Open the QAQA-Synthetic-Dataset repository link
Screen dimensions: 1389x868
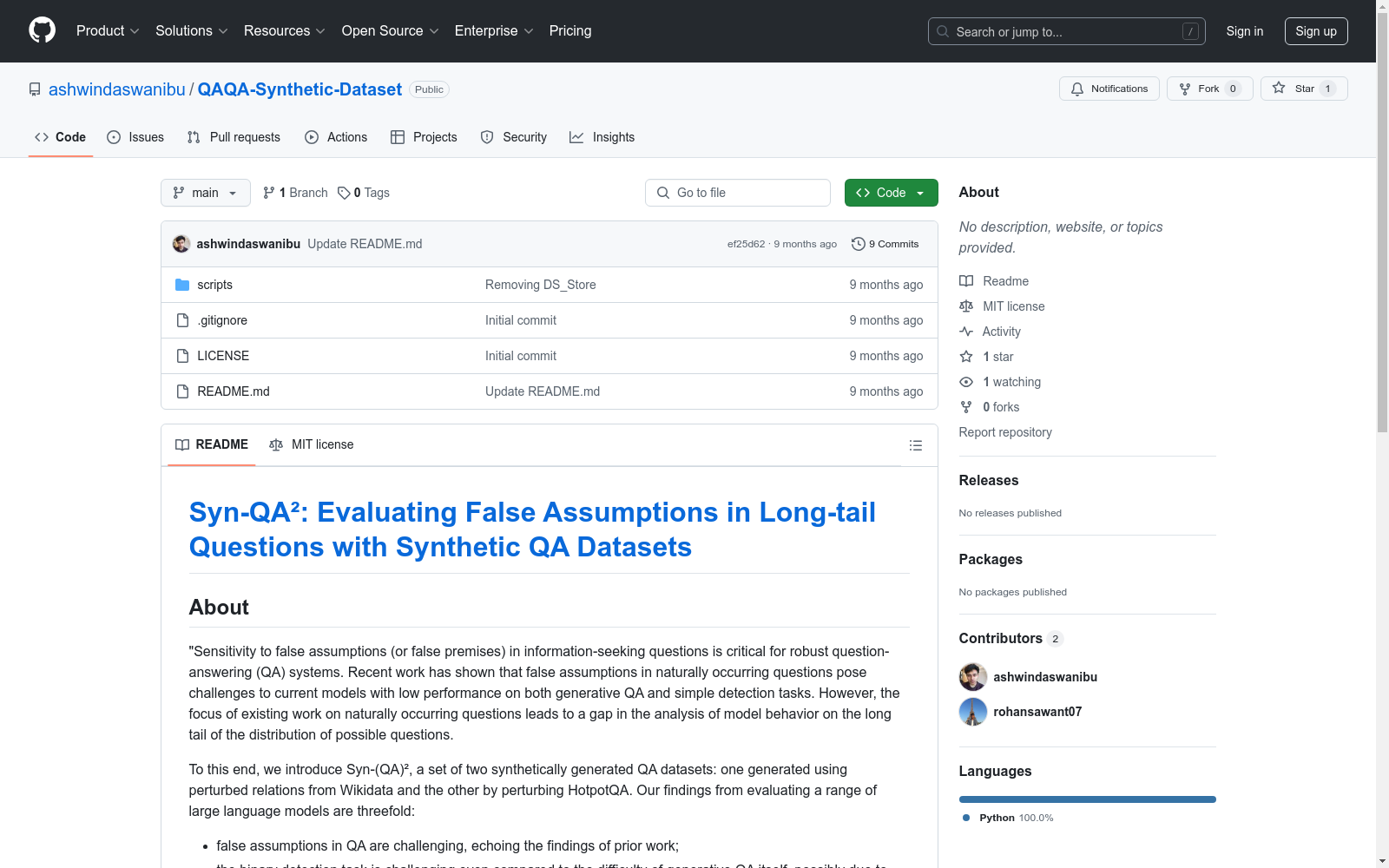pos(300,89)
